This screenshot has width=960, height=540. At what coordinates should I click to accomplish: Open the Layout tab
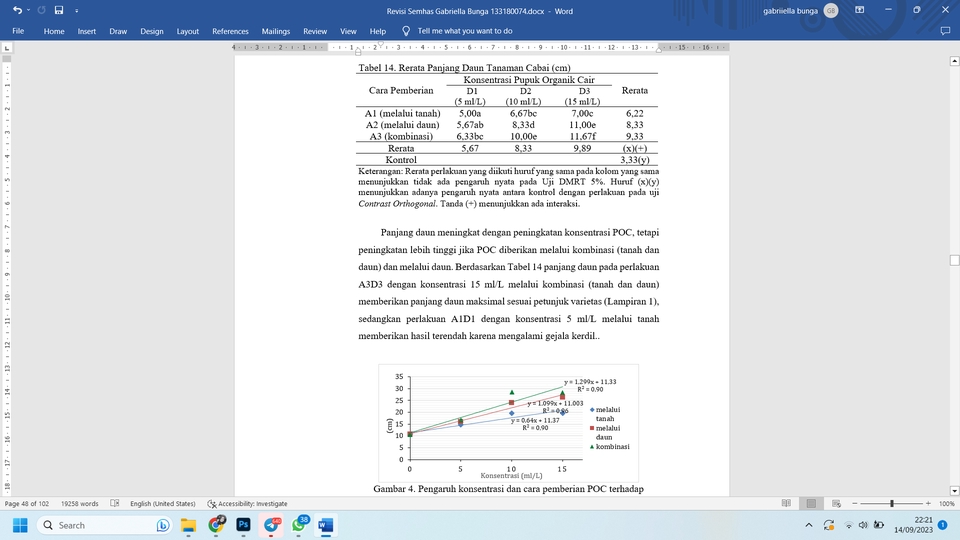(187, 31)
